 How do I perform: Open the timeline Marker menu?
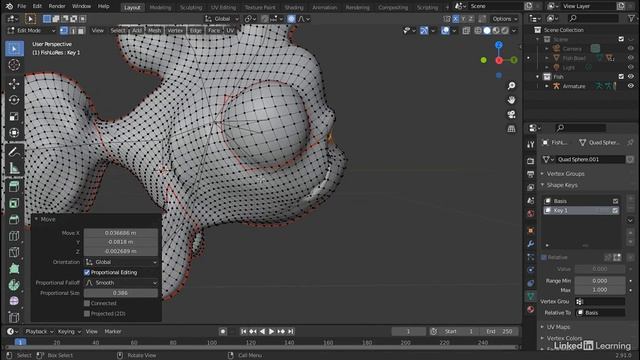[x=113, y=331]
